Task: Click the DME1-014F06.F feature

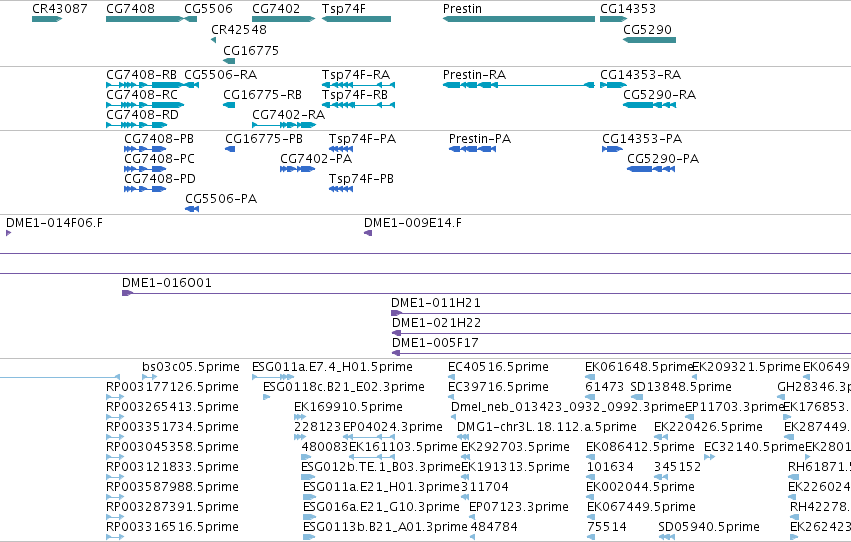Action: click(8, 233)
